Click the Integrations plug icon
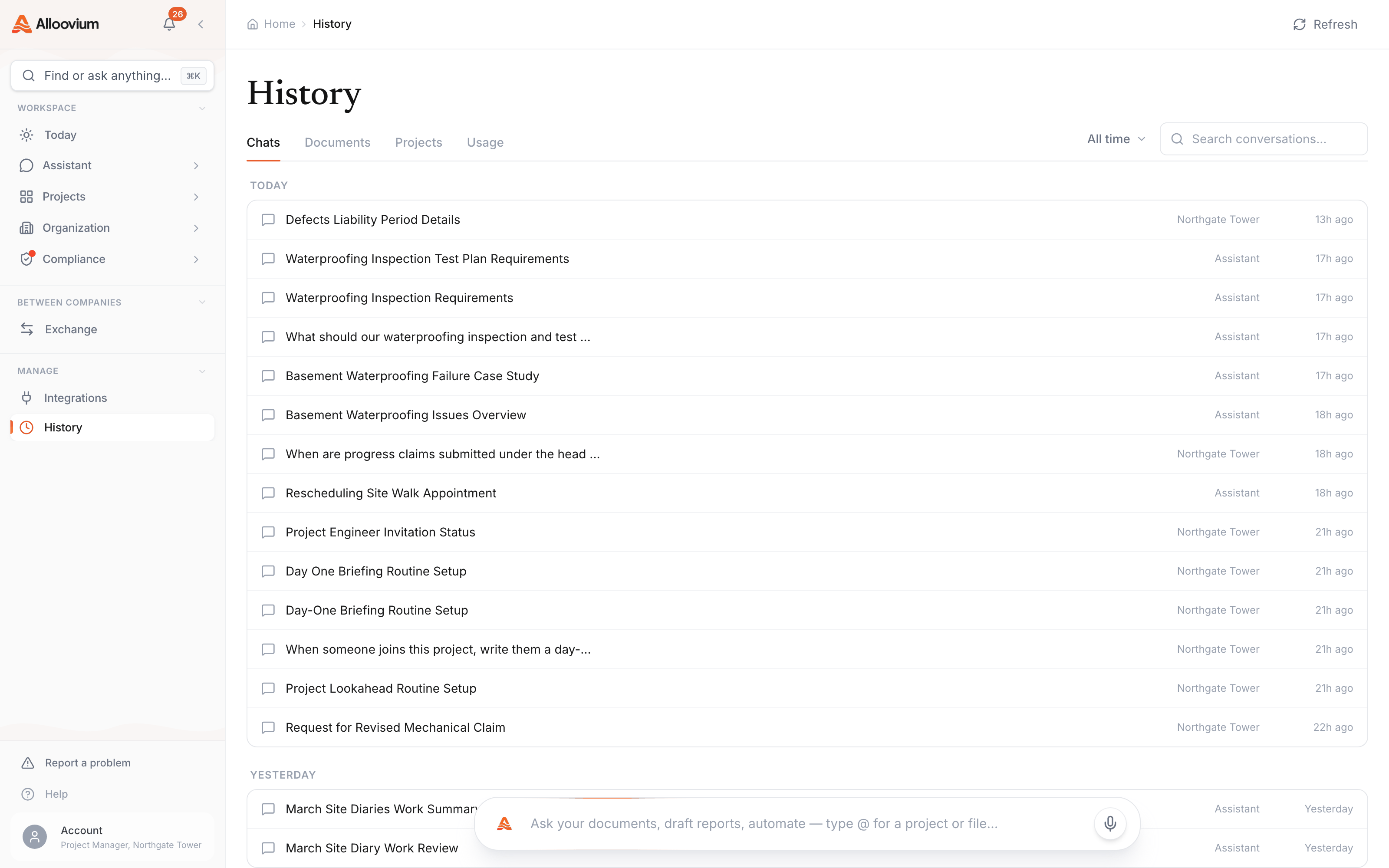 26,398
